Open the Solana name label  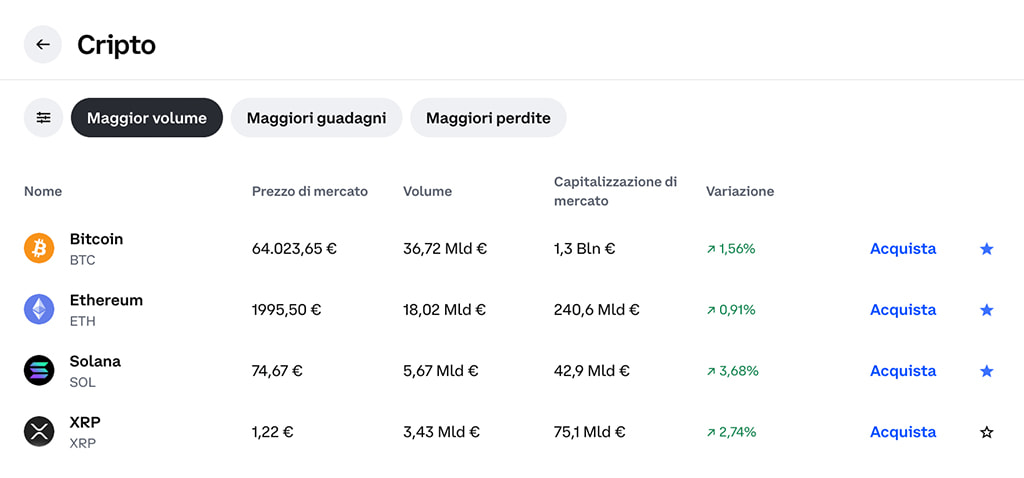95,361
